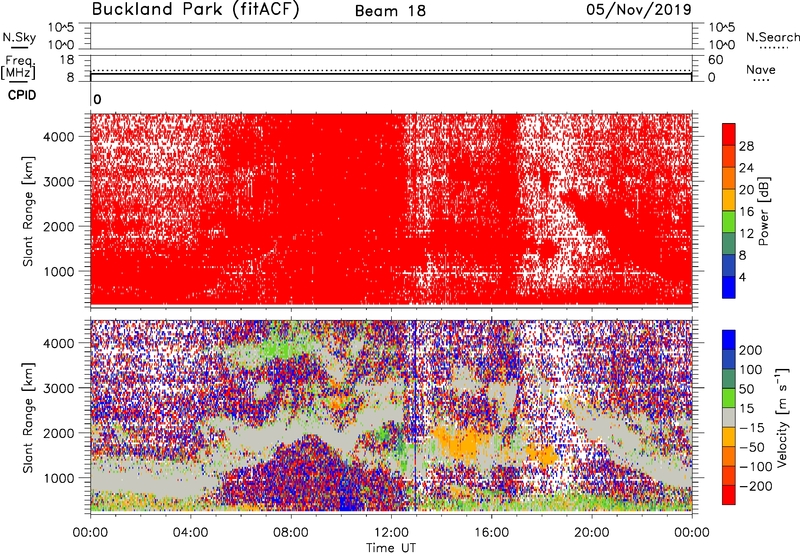Click the 'N.Sky' legend label
Viewport: 800px width, 554px height.
pyautogui.click(x=19, y=37)
